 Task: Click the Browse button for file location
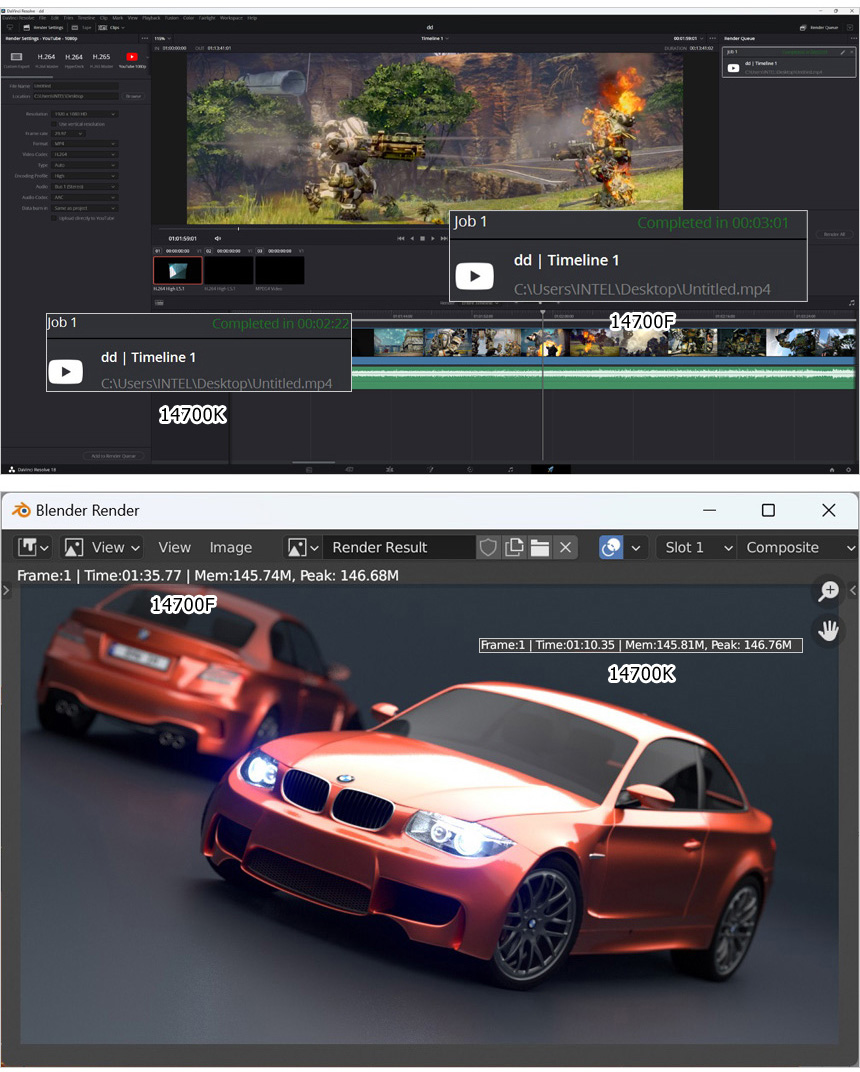pyautogui.click(x=133, y=96)
